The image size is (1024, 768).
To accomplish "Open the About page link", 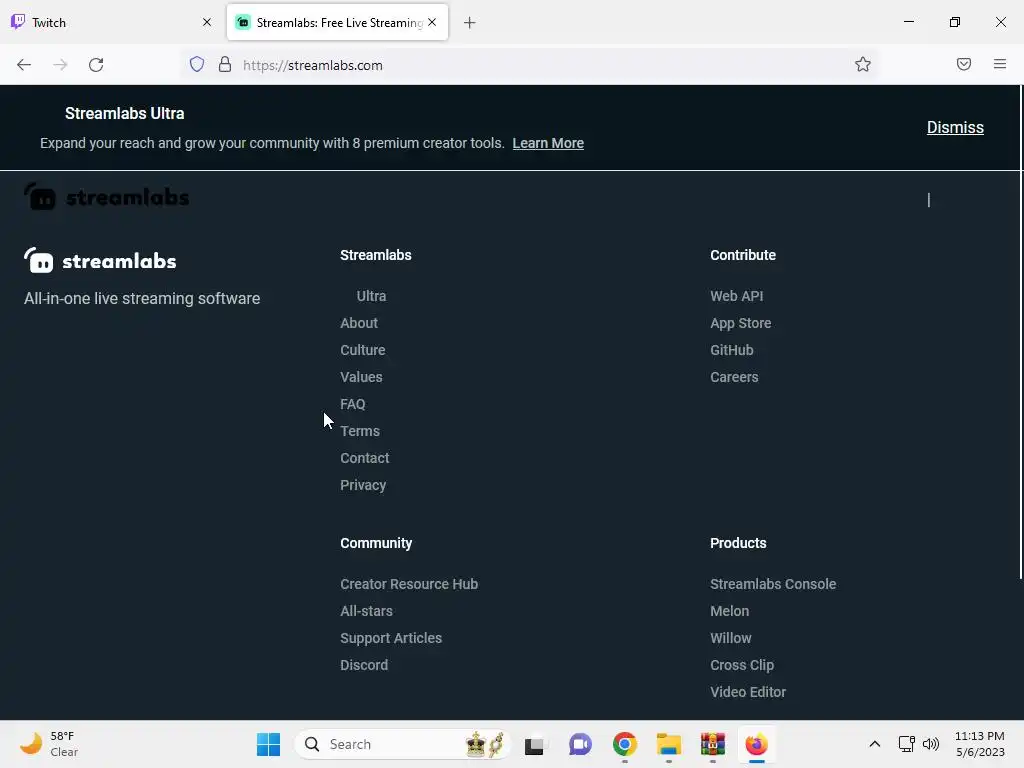I will pyautogui.click(x=359, y=323).
